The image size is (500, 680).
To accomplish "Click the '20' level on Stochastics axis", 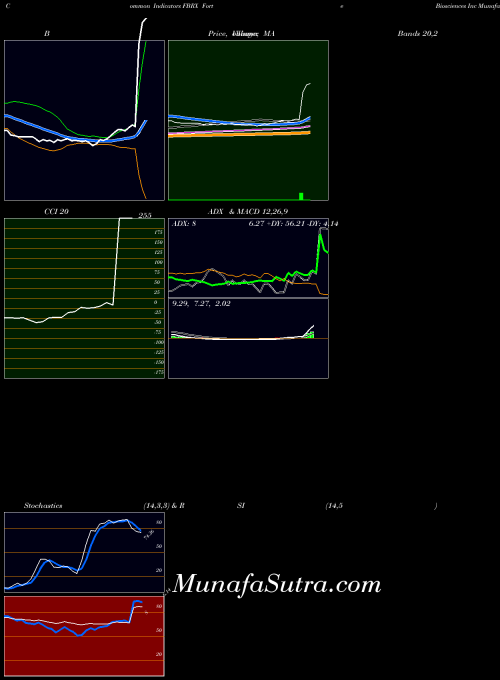I will click(x=159, y=570).
